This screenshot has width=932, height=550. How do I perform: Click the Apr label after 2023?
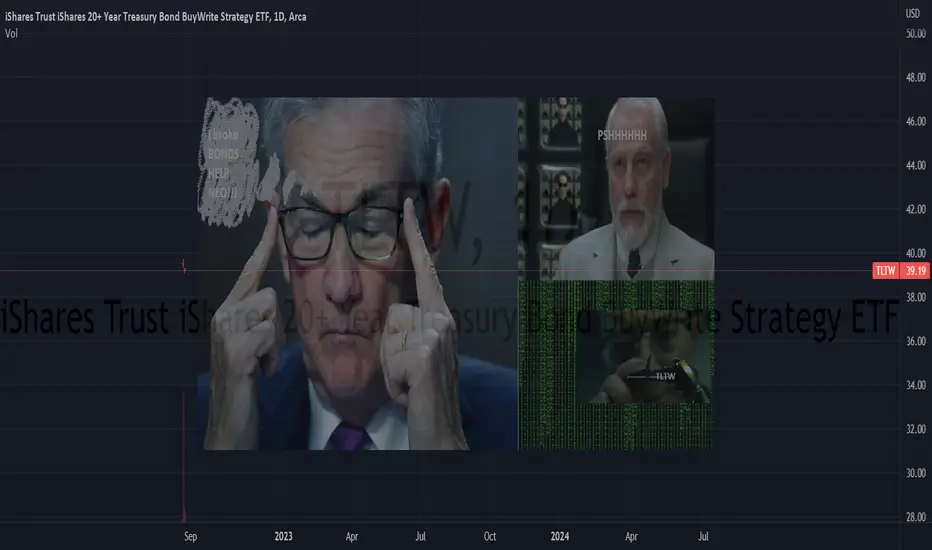[x=352, y=536]
